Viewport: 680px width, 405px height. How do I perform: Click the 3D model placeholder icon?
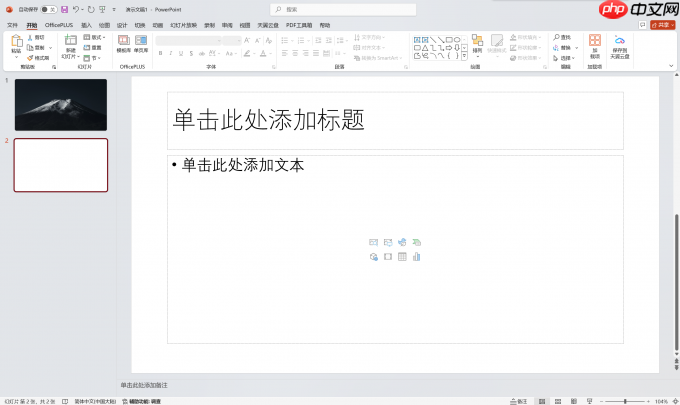click(373, 257)
